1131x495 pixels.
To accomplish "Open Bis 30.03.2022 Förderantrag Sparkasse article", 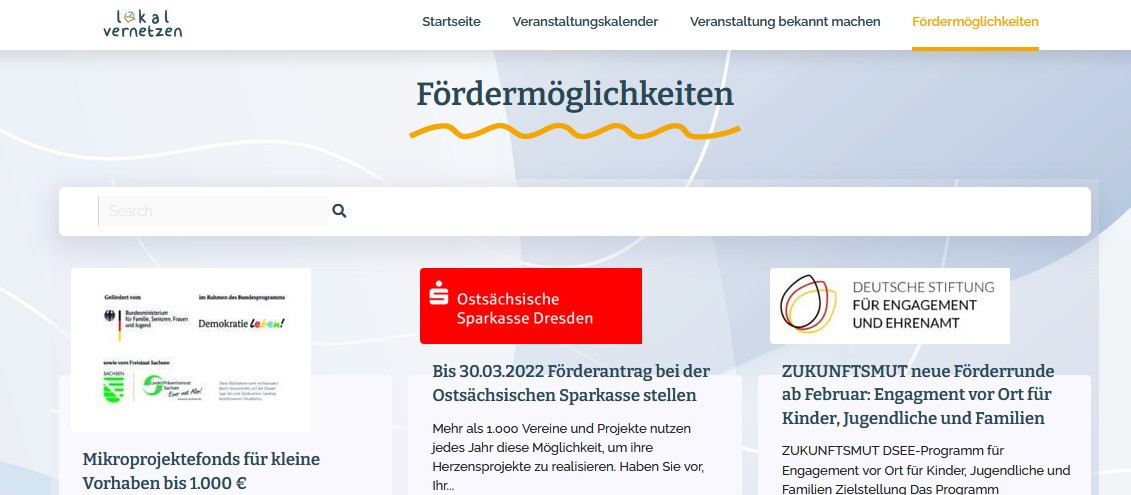I will click(x=571, y=383).
